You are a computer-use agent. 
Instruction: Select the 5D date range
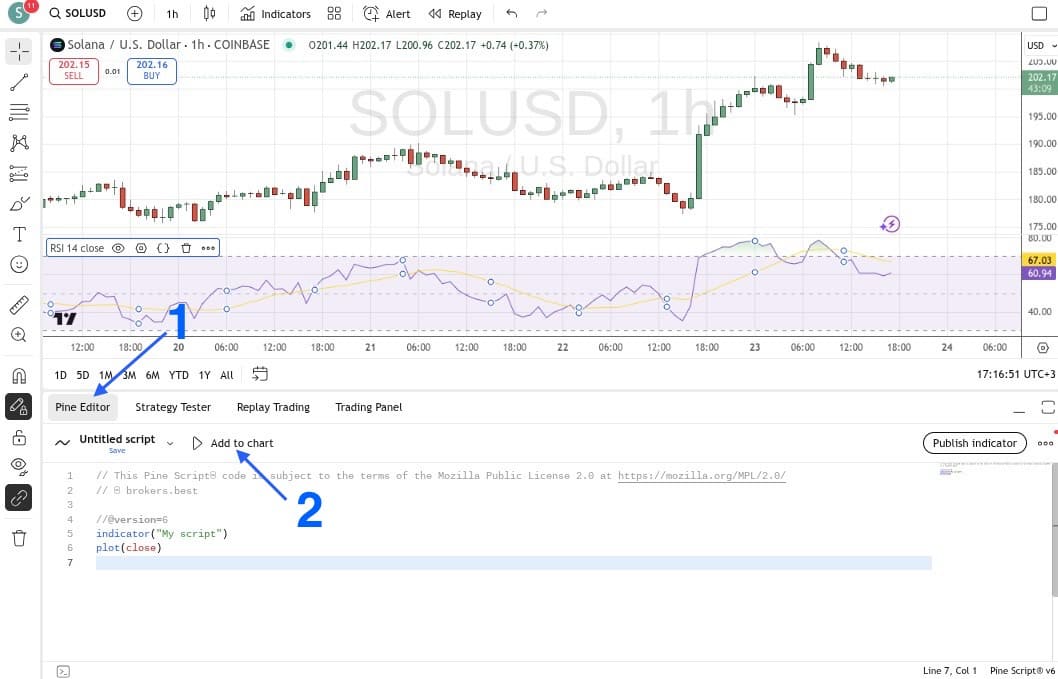point(82,375)
